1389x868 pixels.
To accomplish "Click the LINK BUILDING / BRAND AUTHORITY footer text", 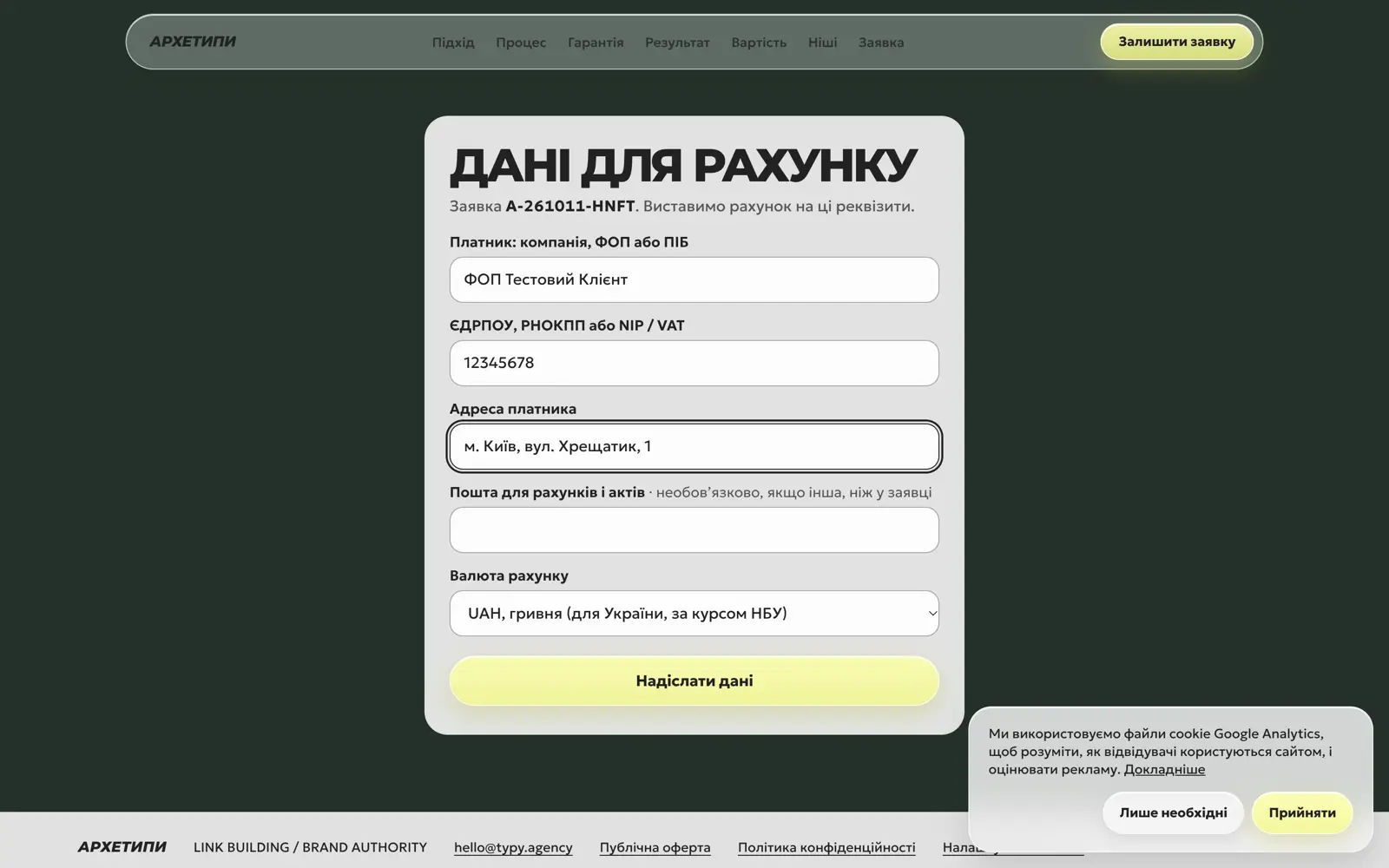I will (310, 847).
